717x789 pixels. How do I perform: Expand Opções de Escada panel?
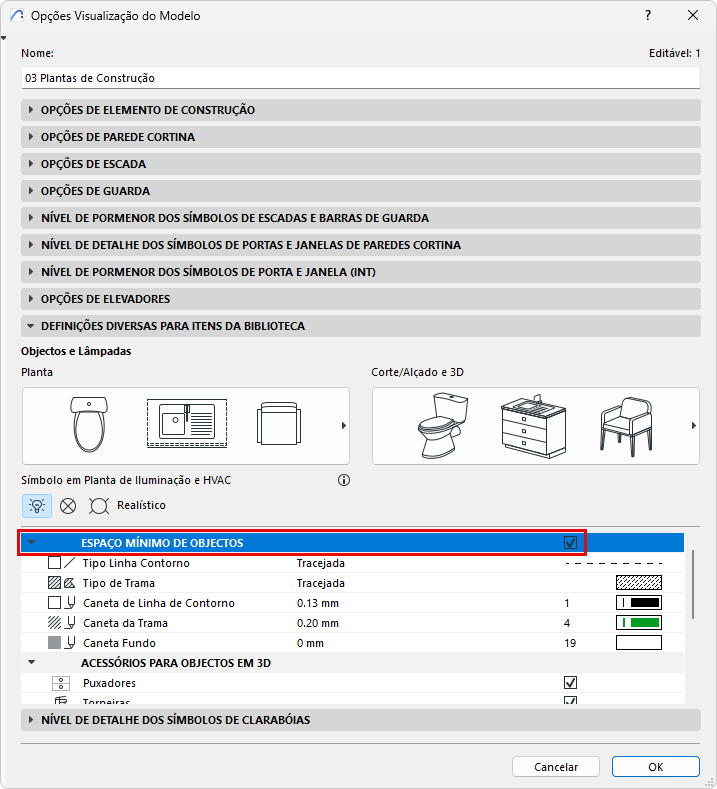pyautogui.click(x=361, y=164)
